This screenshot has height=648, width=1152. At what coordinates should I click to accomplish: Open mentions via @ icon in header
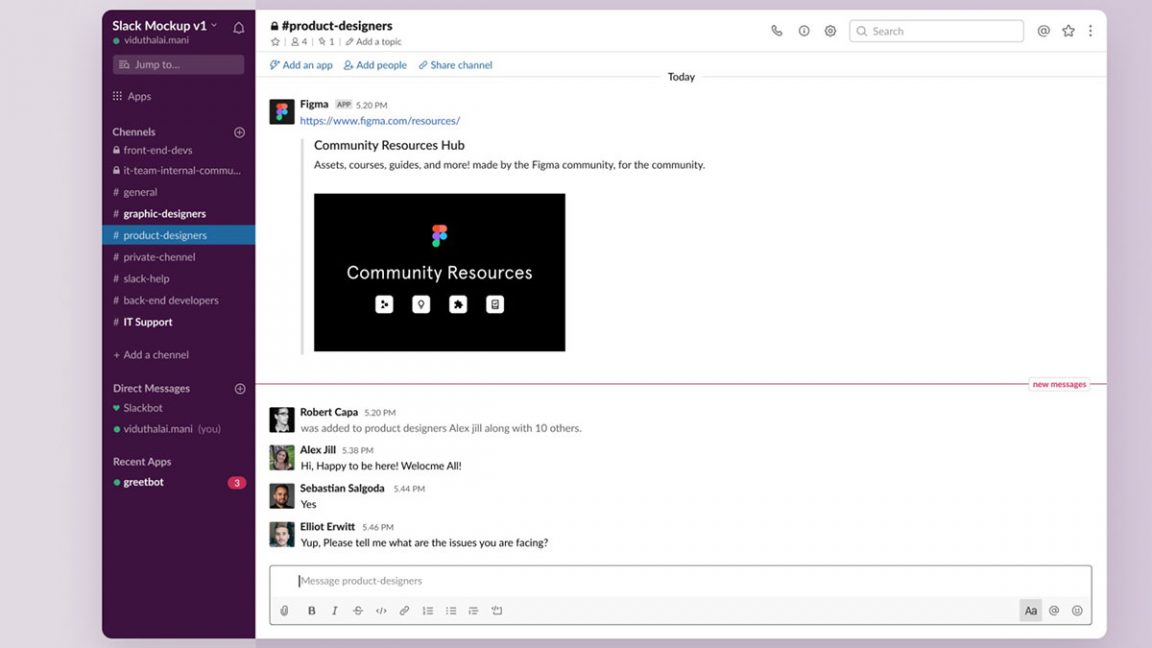pyautogui.click(x=1043, y=31)
